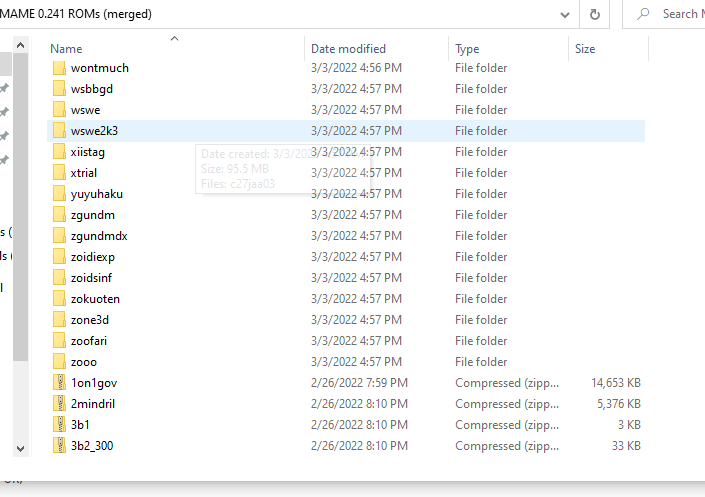This screenshot has height=497, width=705.
Task: Click the wontmuch folder icon
Action: 59,68
